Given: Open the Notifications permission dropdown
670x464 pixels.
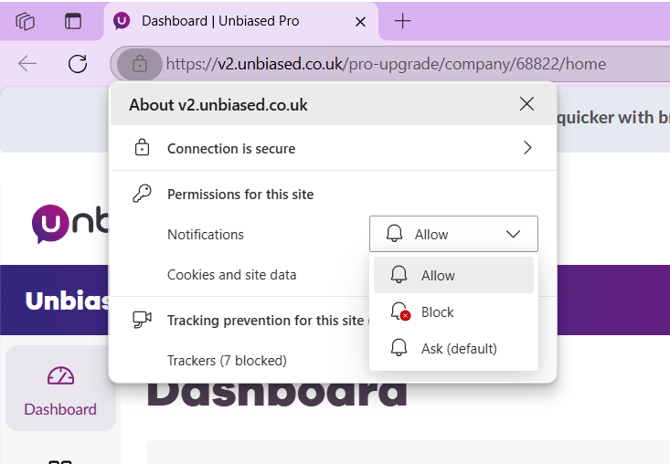Looking at the screenshot, I should pyautogui.click(x=453, y=234).
